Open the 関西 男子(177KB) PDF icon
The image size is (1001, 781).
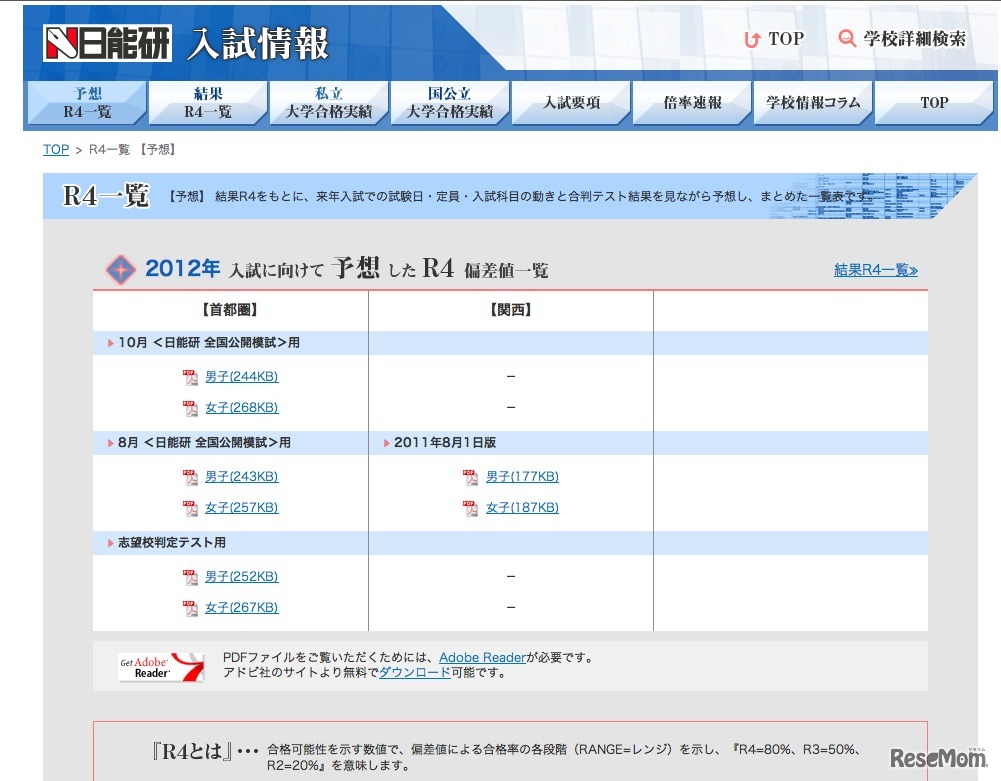[469, 477]
